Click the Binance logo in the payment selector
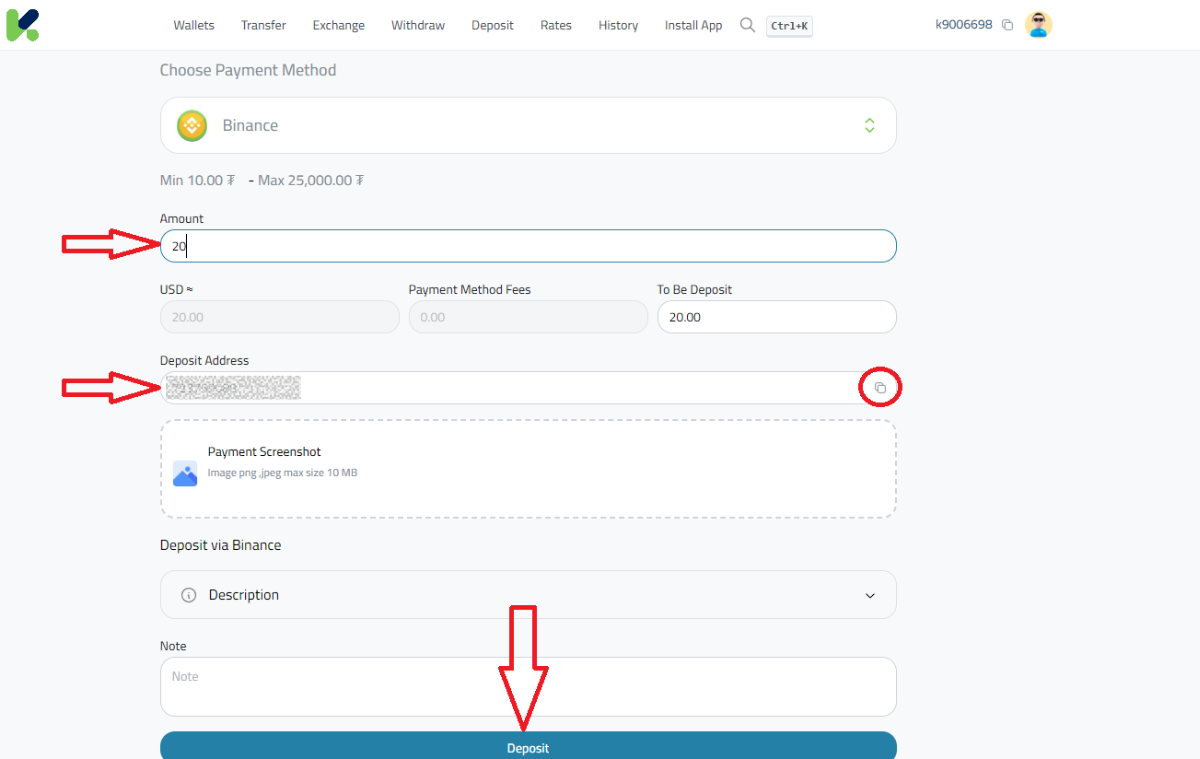 tap(191, 125)
